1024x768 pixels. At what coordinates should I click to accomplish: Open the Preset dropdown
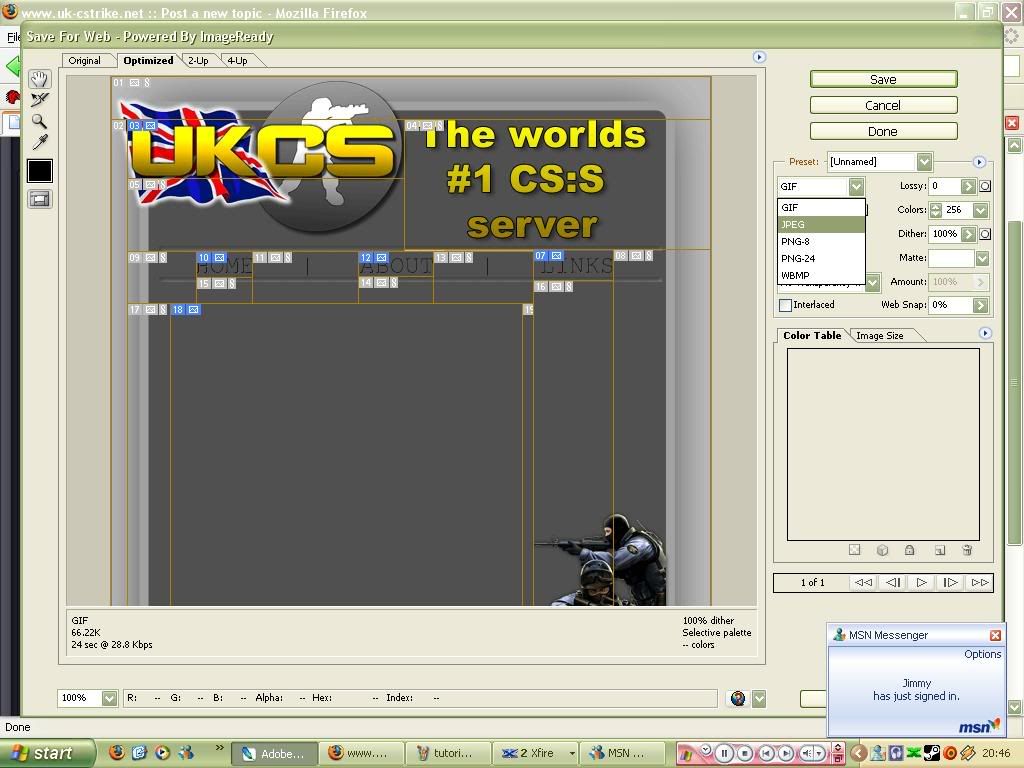tap(924, 161)
